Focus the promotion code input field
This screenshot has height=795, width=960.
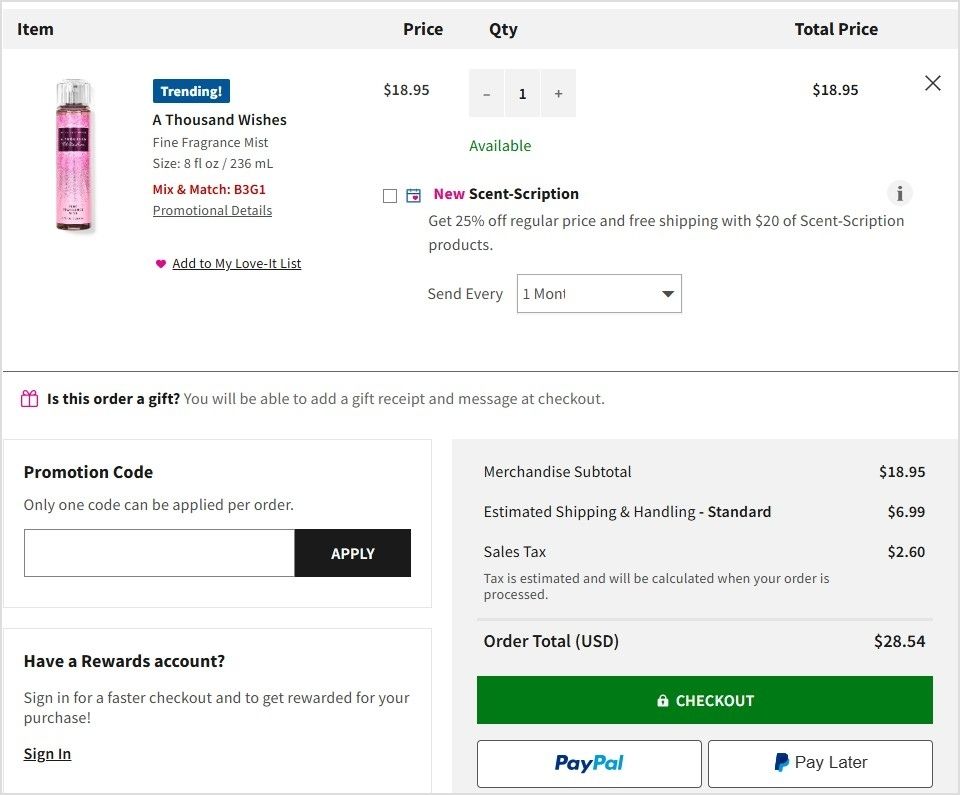[x=159, y=553]
